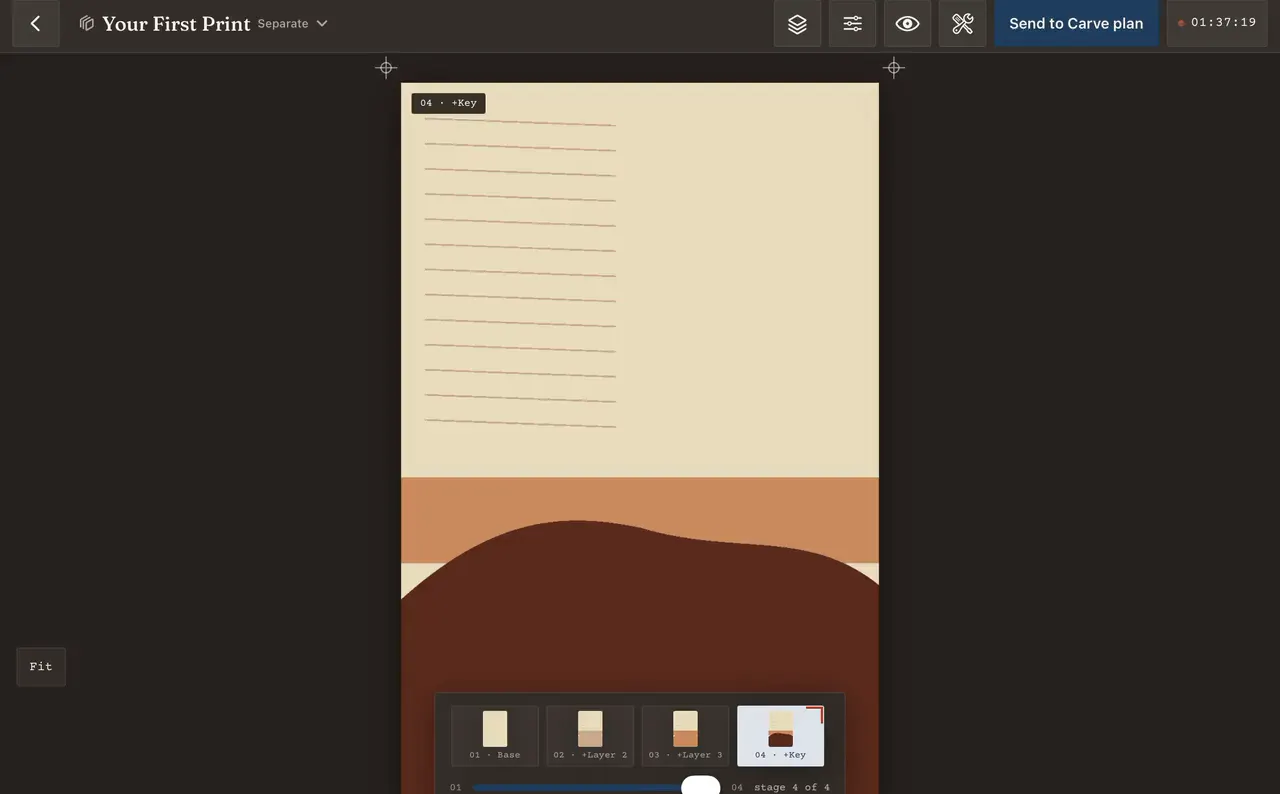Click the project cube icon beside the title

tap(87, 23)
